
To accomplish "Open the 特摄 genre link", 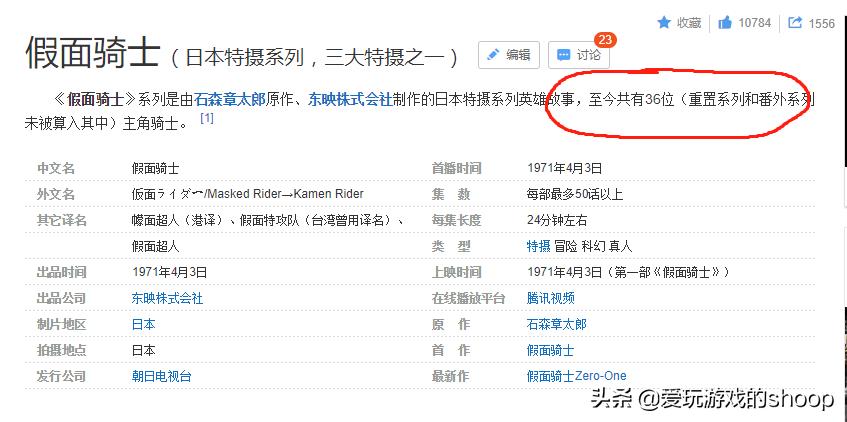I will tap(538, 246).
